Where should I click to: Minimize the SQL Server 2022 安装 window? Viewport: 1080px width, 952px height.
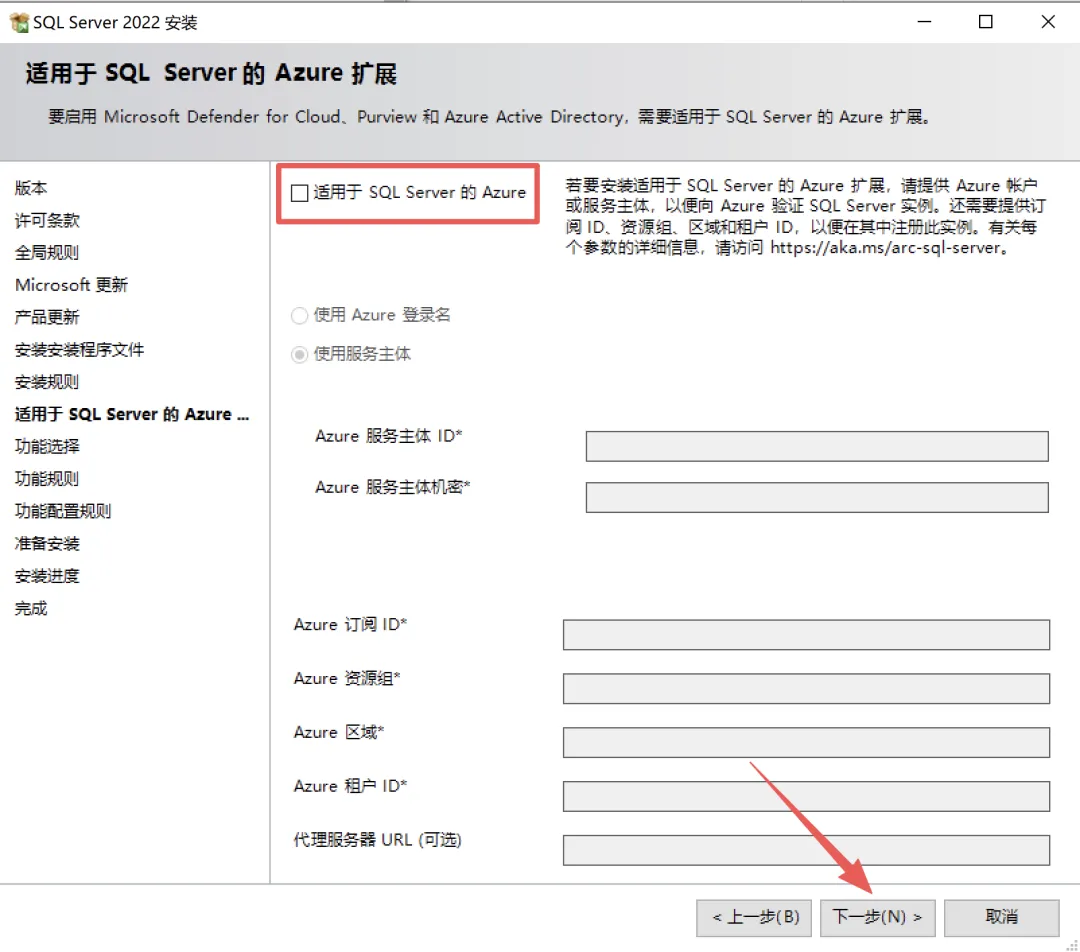(924, 22)
